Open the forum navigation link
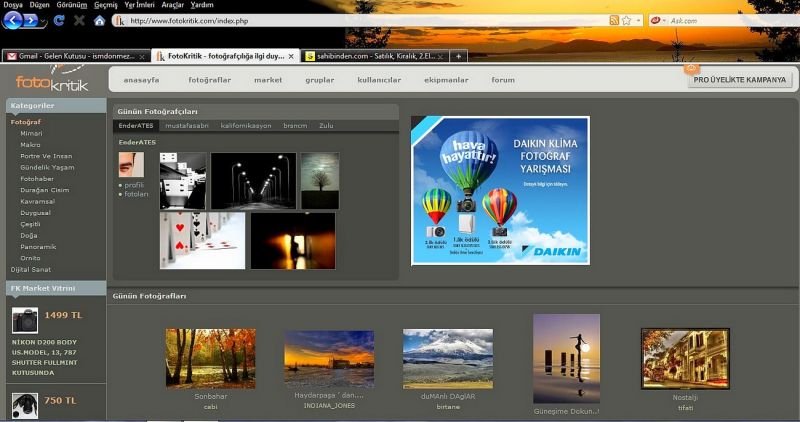The width and height of the screenshot is (800, 422). [503, 80]
